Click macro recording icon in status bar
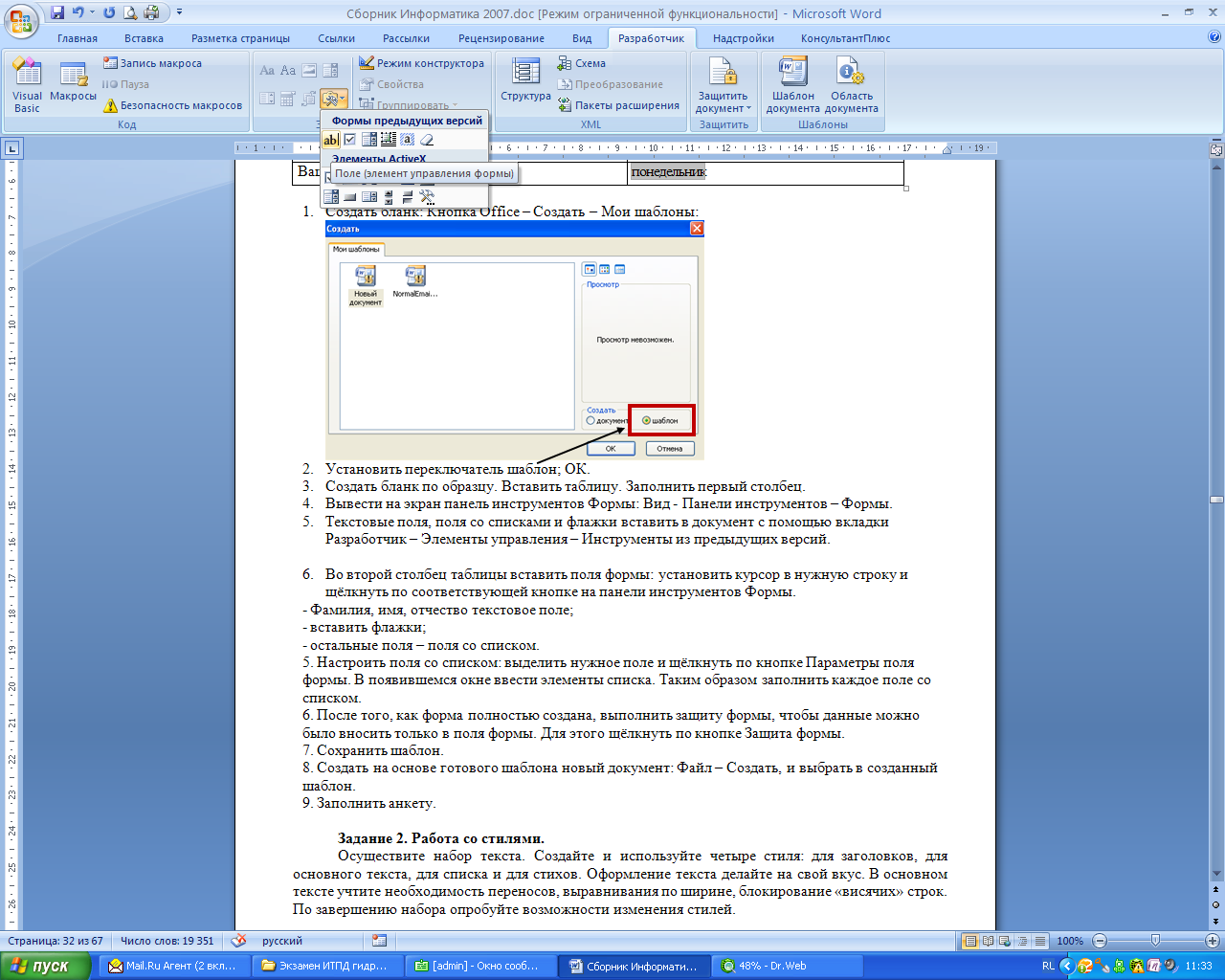This screenshot has width=1225, height=980. pyautogui.click(x=379, y=941)
